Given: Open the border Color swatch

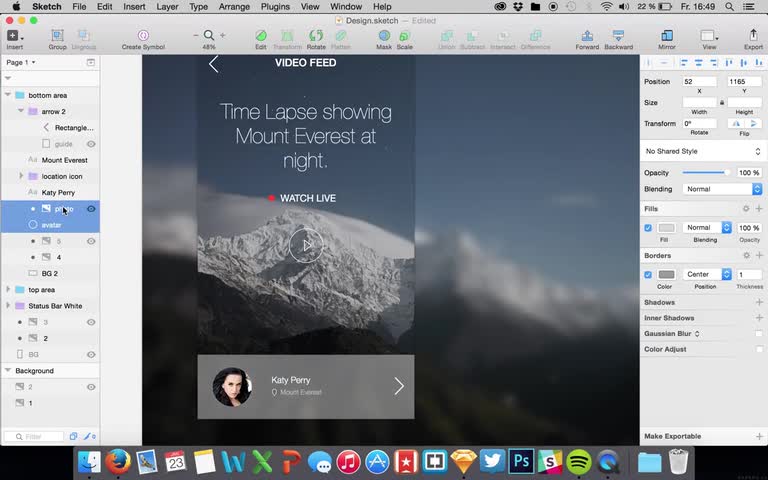Looking at the screenshot, I should 666,274.
